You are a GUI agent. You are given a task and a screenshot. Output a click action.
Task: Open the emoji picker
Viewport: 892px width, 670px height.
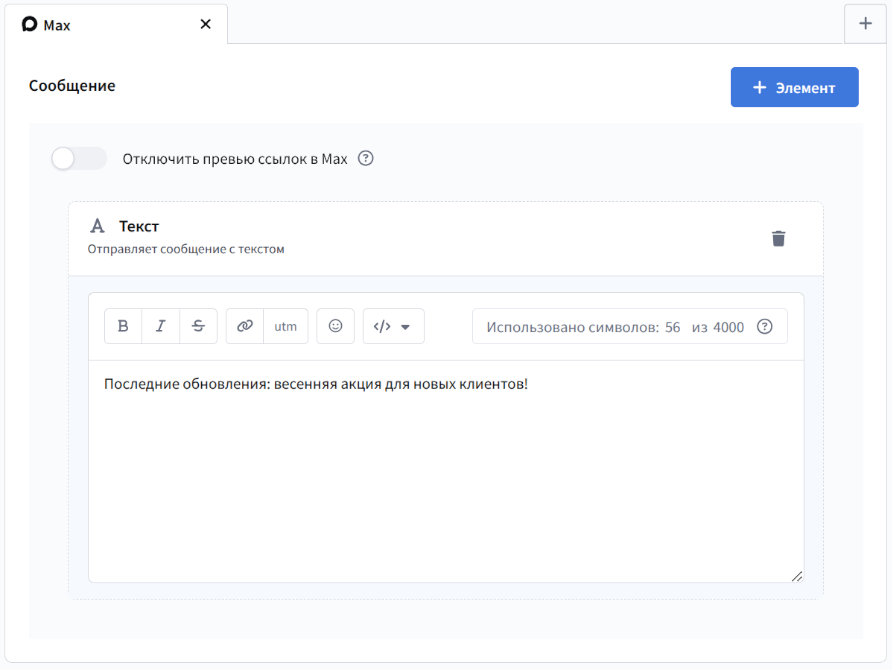(336, 326)
